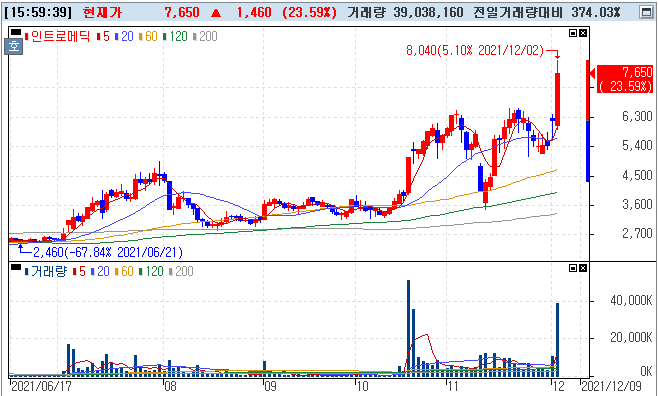Select the blue 20-day MA legend in the price chart

point(125,36)
